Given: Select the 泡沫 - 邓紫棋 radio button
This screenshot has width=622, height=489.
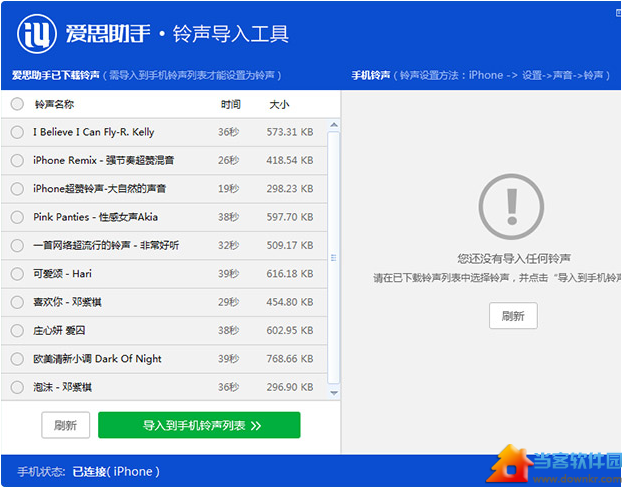Looking at the screenshot, I should [17, 387].
